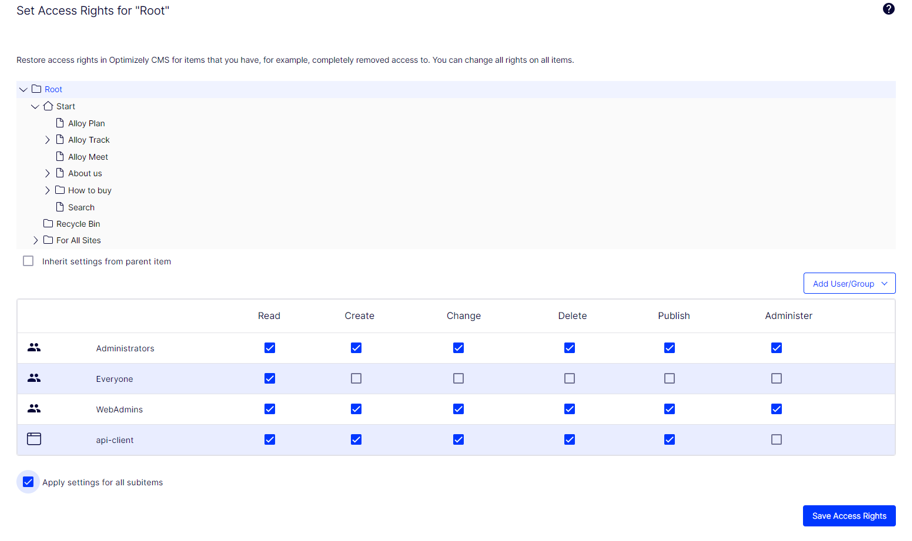Select How to buy in tree
The image size is (912, 541).
click(x=89, y=190)
